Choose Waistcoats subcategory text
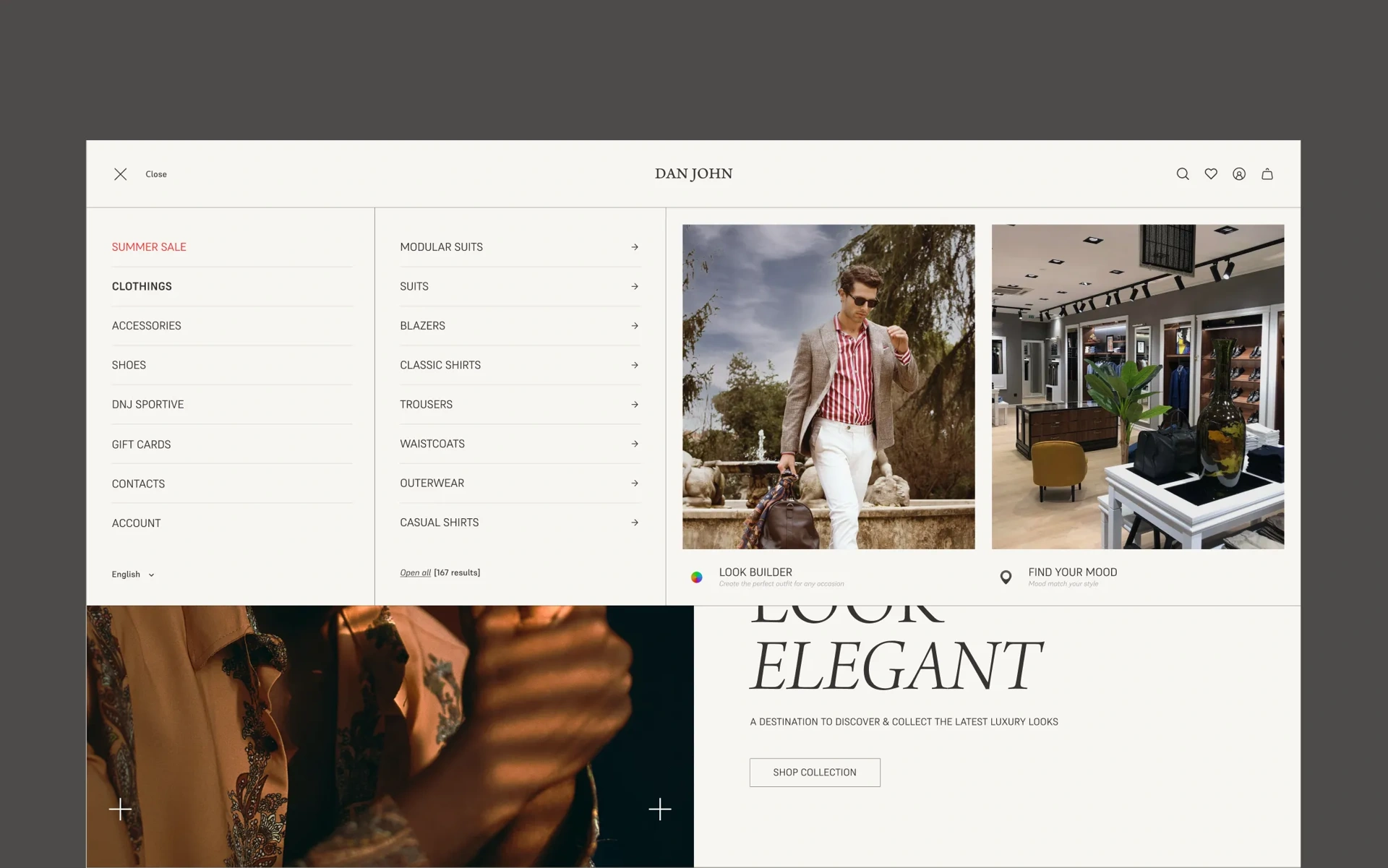 [x=432, y=444]
